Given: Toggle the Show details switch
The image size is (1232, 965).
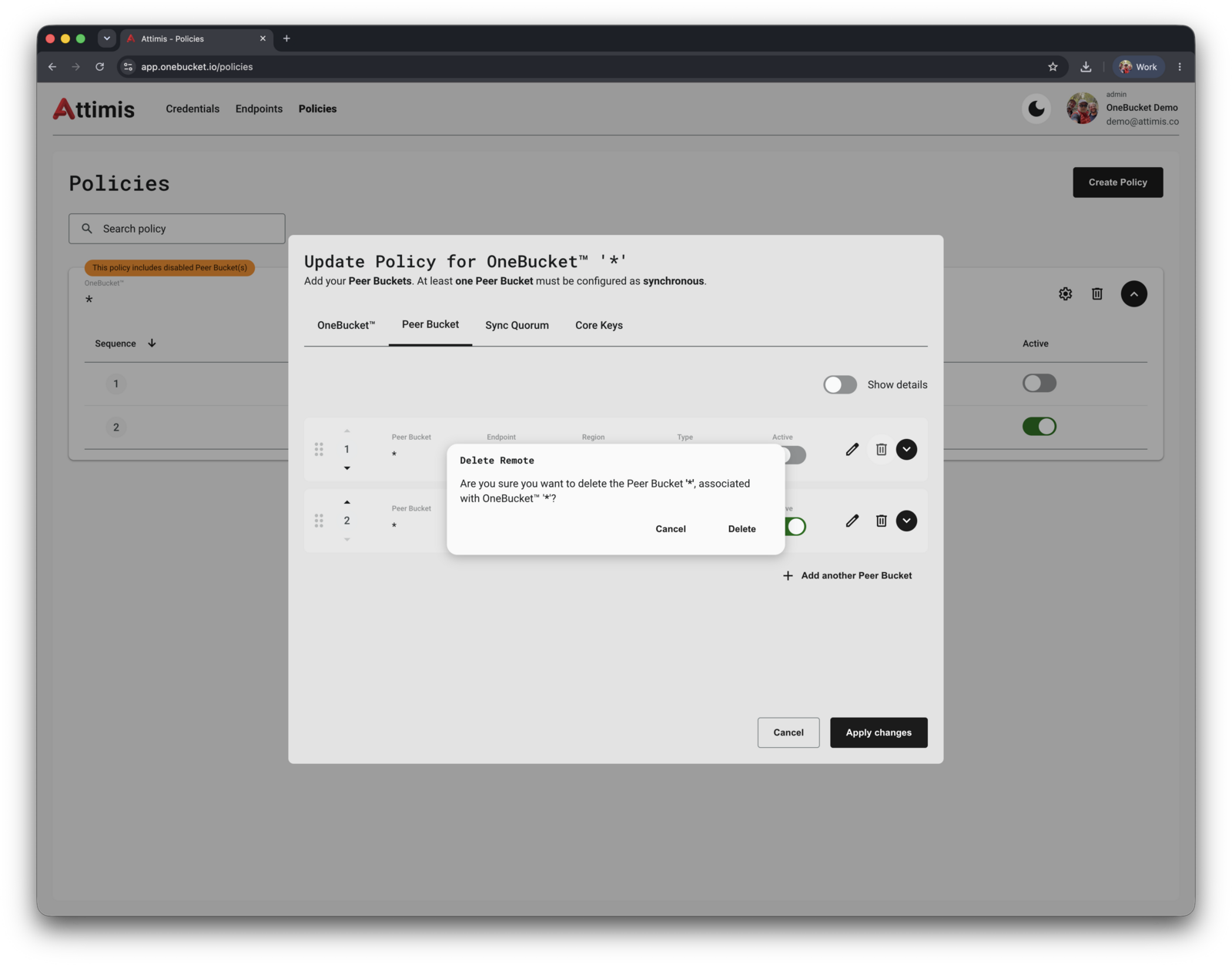Looking at the screenshot, I should pos(839,384).
